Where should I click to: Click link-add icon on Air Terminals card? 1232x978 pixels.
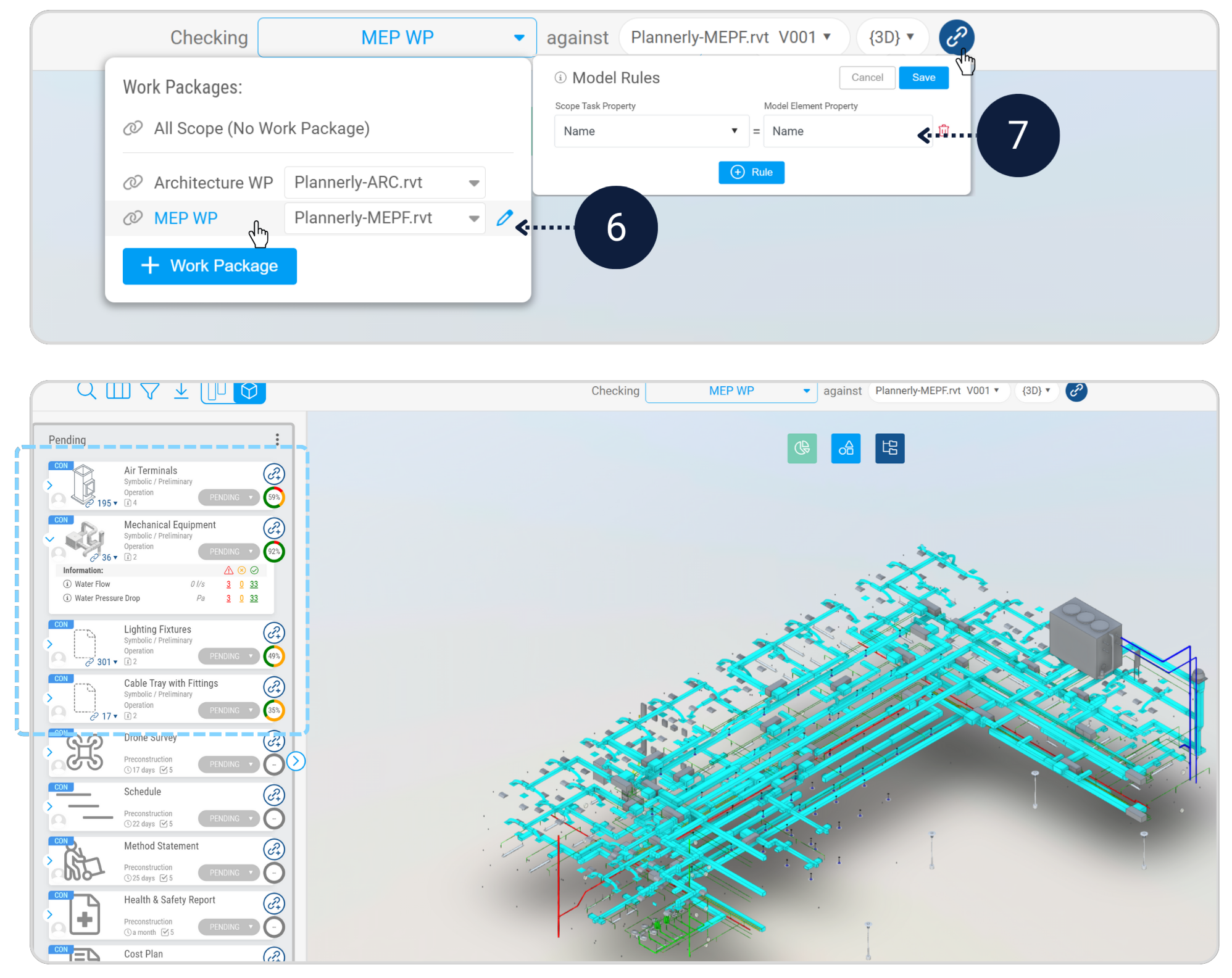[274, 474]
